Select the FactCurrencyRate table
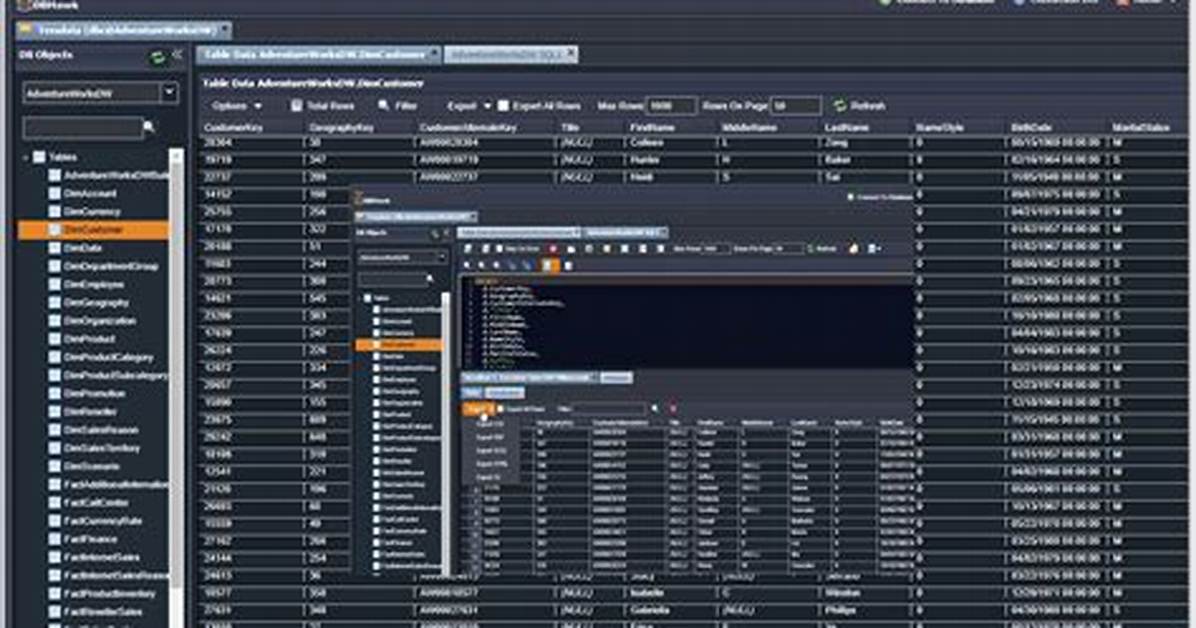 pos(103,521)
